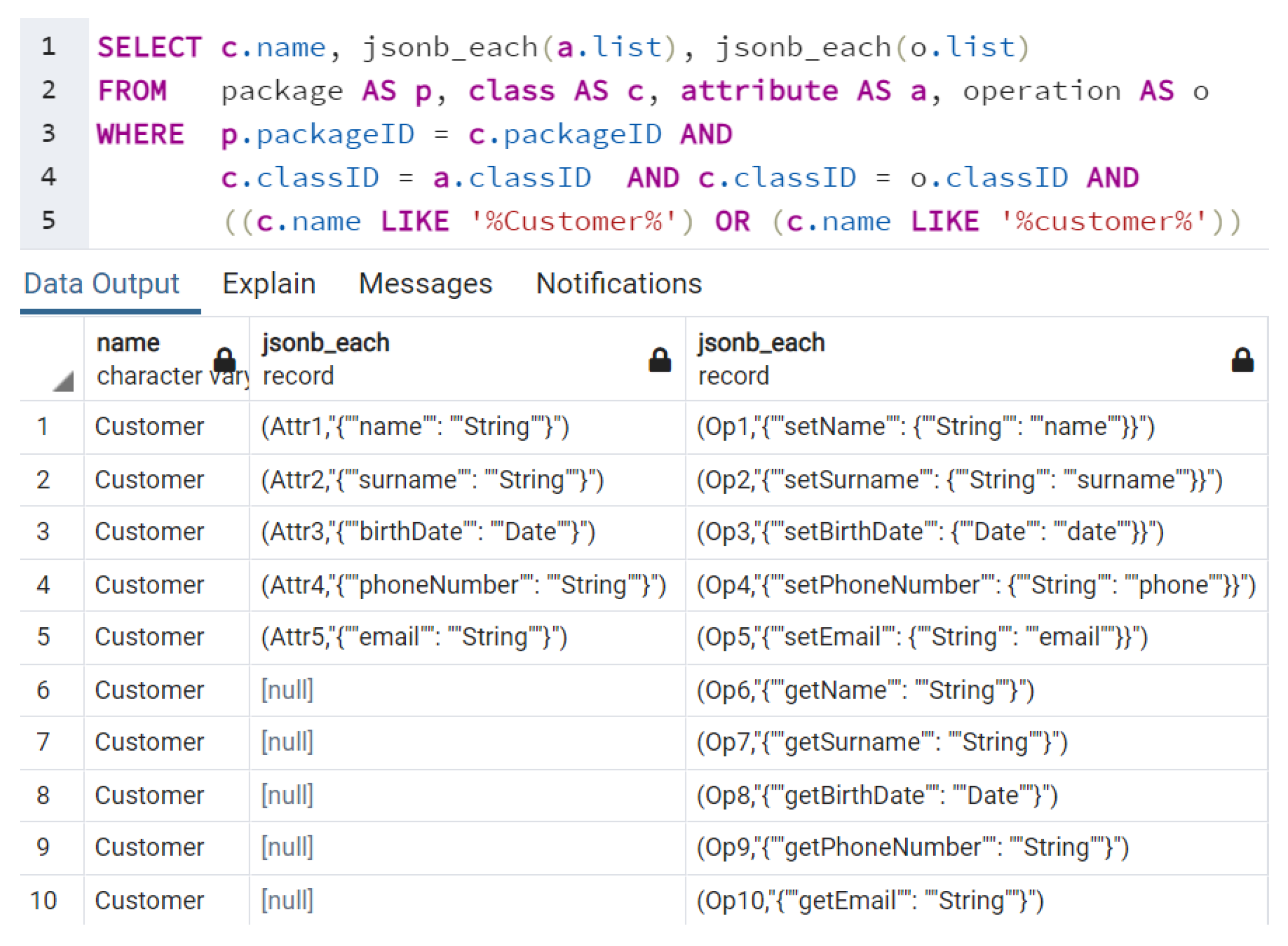
Task: Click the Op10 getEmail cell
Action: 870,900
